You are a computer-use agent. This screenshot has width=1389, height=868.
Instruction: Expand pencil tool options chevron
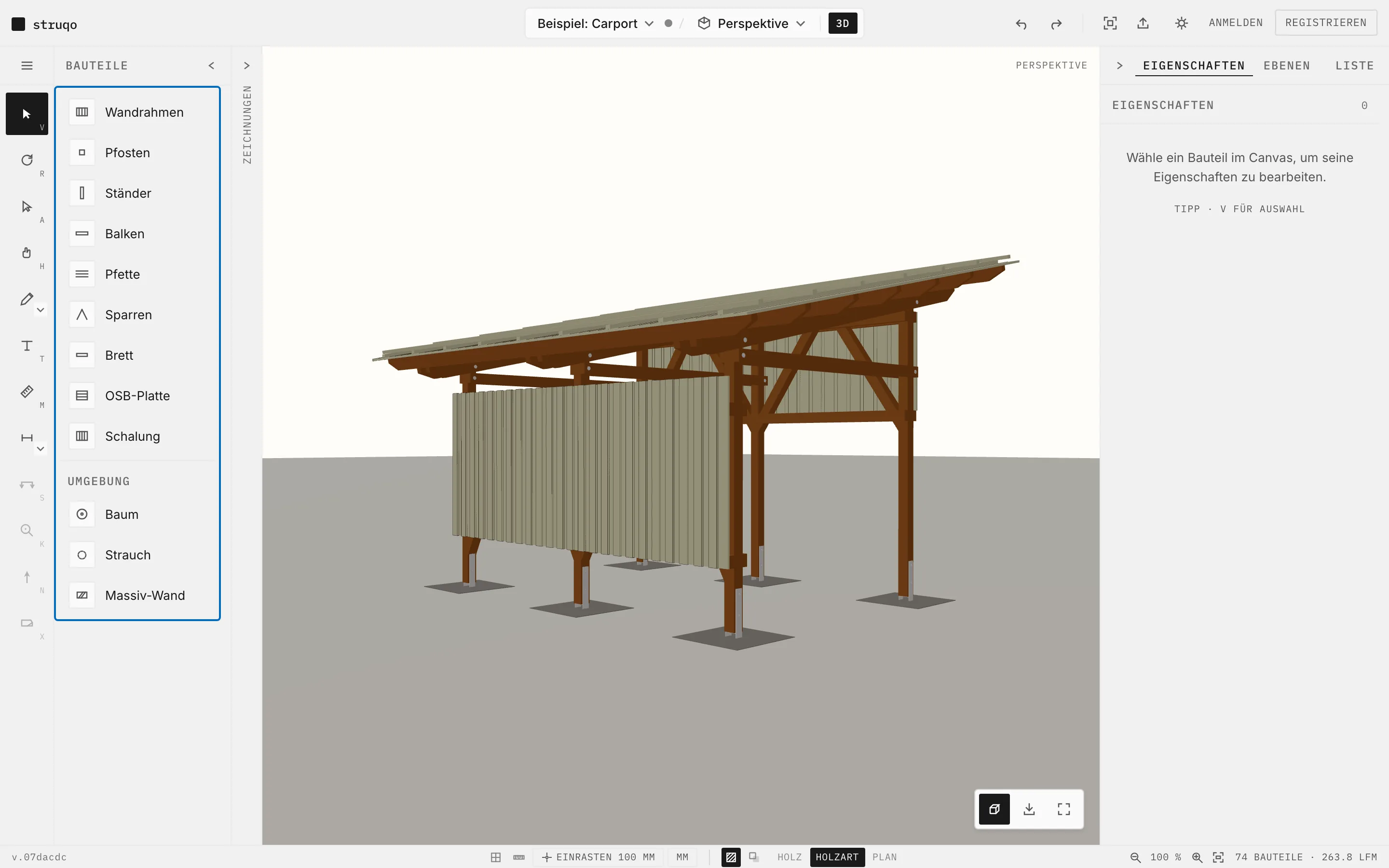coord(40,310)
